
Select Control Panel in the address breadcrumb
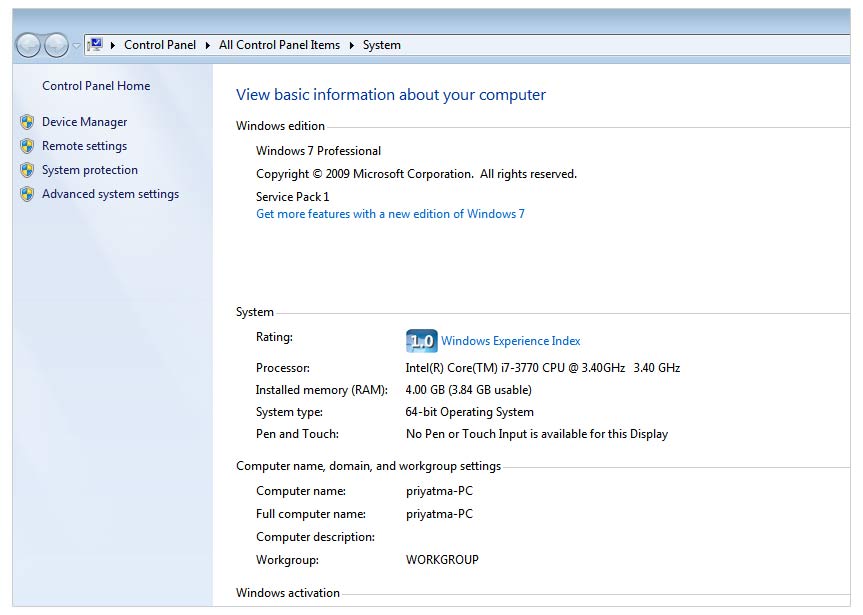pos(160,45)
